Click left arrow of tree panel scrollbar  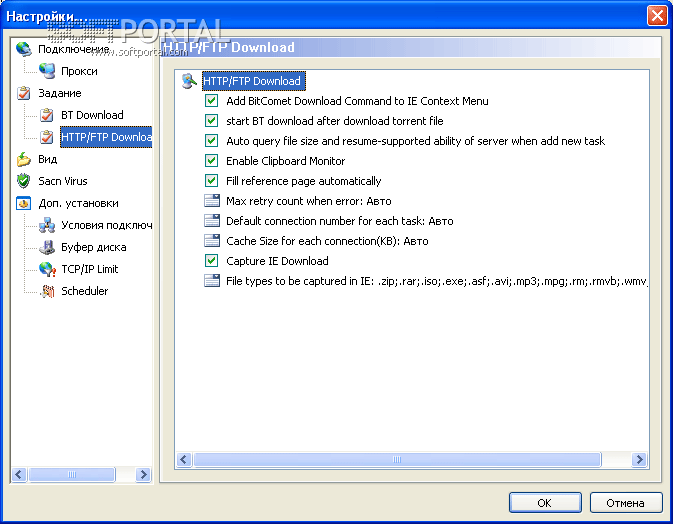click(18, 474)
